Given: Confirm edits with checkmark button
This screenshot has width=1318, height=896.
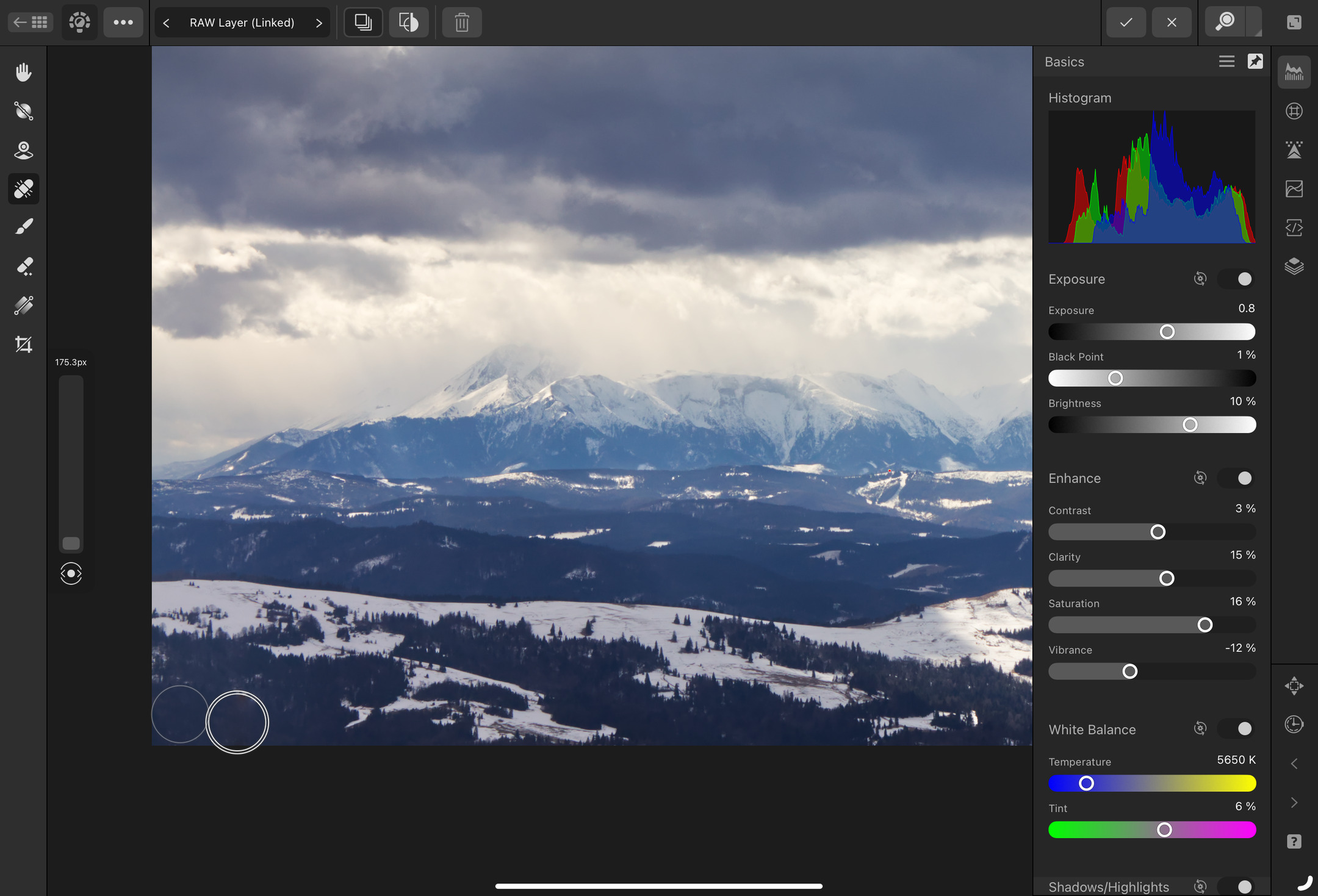Looking at the screenshot, I should pyautogui.click(x=1125, y=22).
